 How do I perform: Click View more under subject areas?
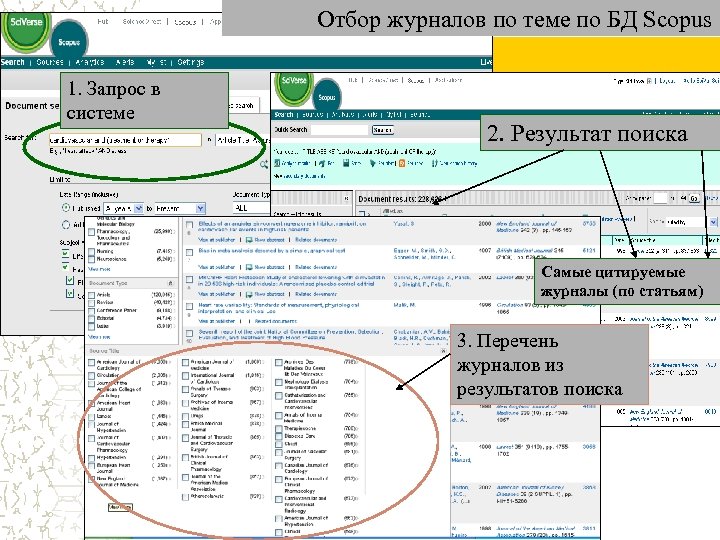[99, 269]
